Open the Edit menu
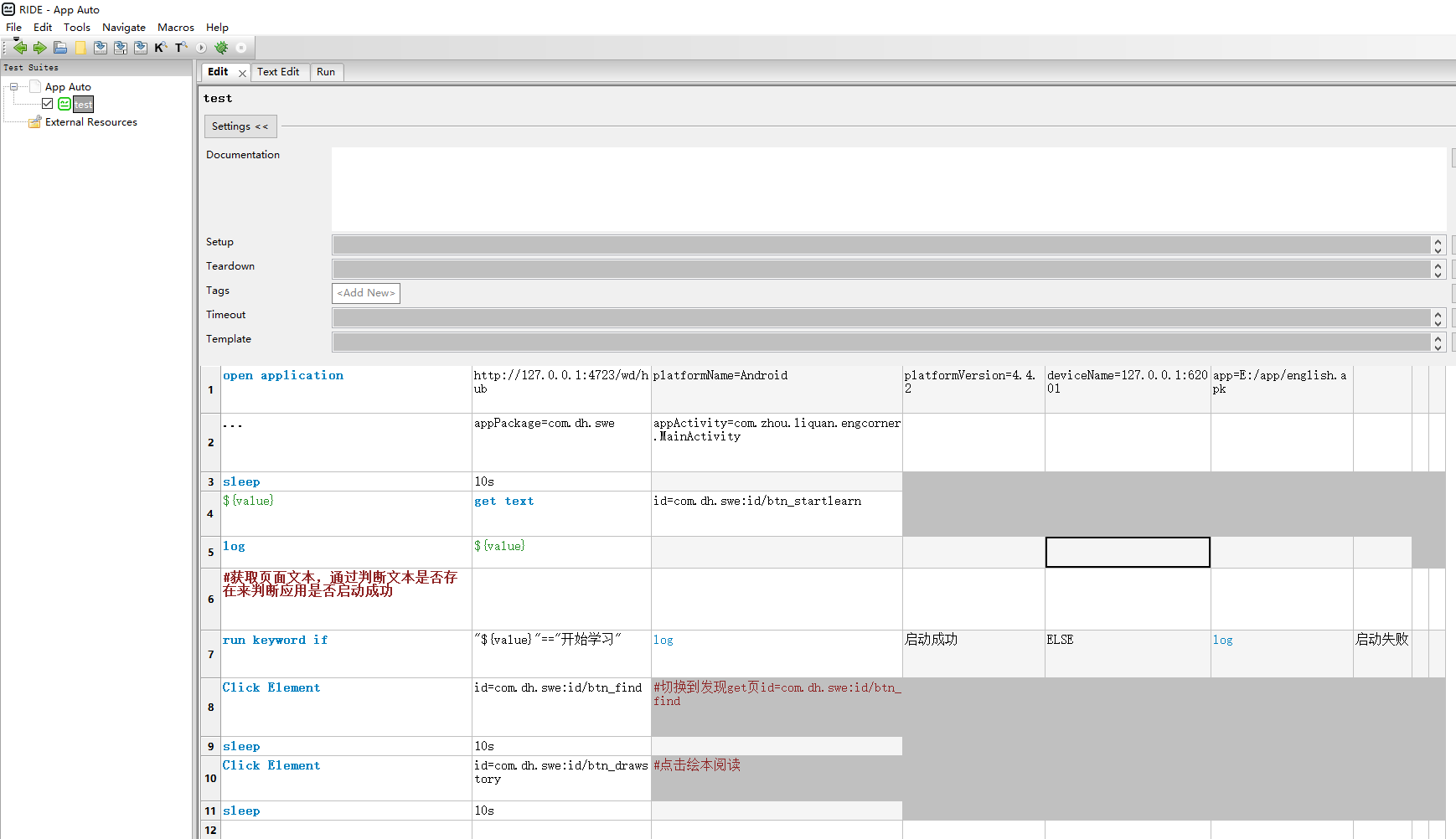The width and height of the screenshot is (1456, 839). click(x=43, y=28)
